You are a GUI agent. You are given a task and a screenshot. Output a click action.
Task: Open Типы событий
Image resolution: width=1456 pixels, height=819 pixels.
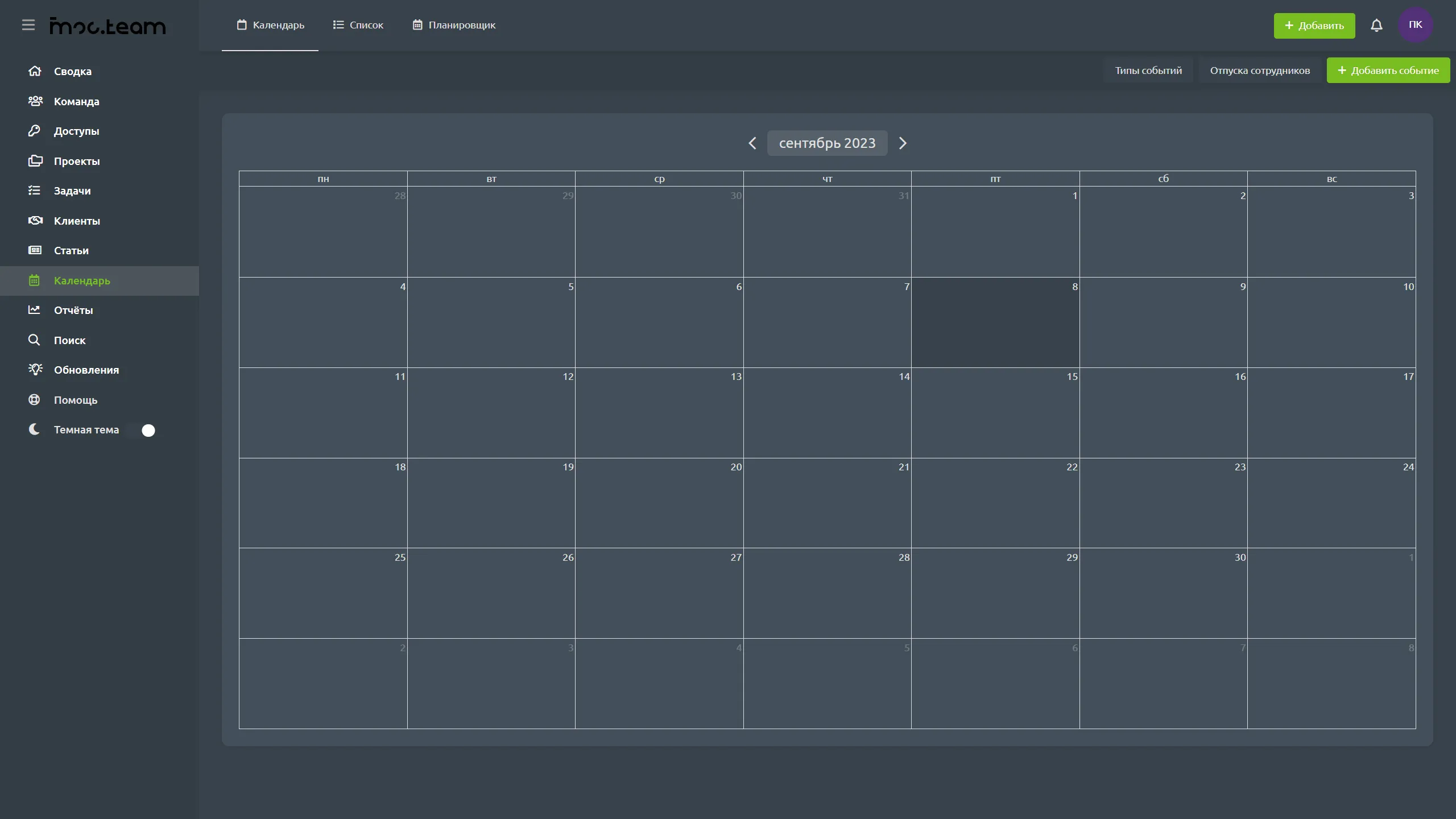coord(1148,71)
